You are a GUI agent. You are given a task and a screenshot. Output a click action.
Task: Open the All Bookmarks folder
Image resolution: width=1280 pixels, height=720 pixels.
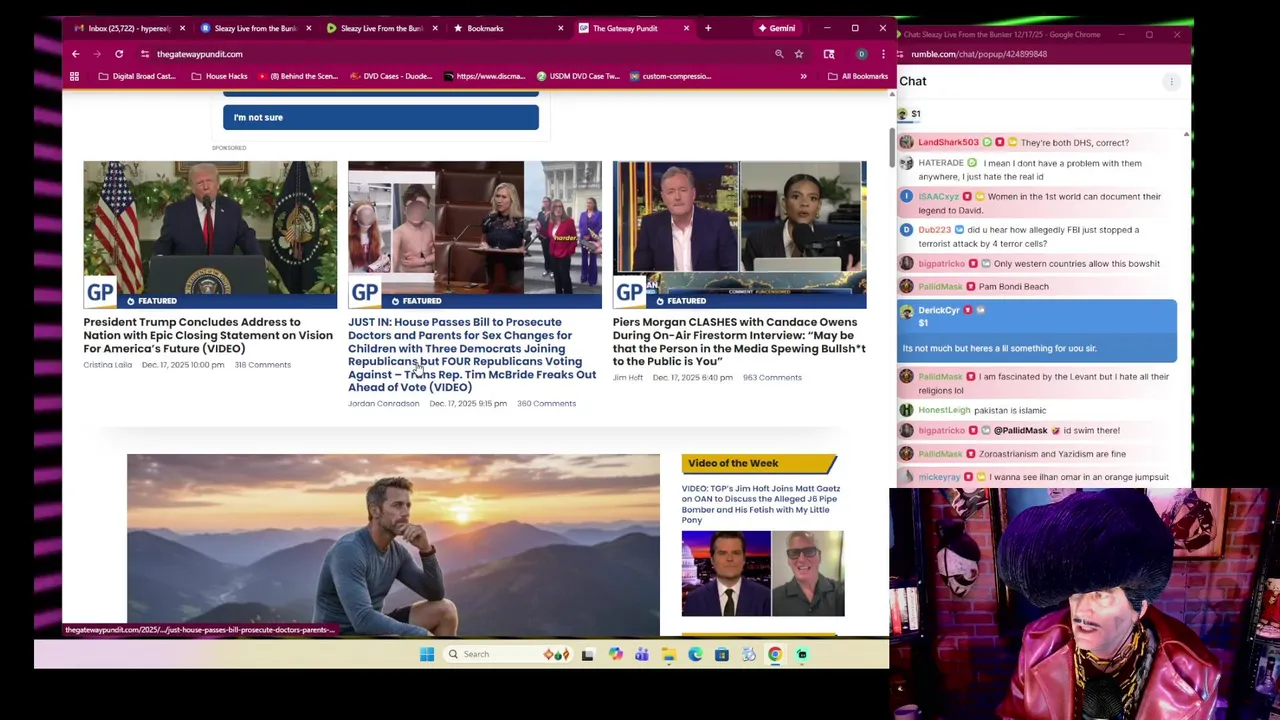tap(858, 76)
